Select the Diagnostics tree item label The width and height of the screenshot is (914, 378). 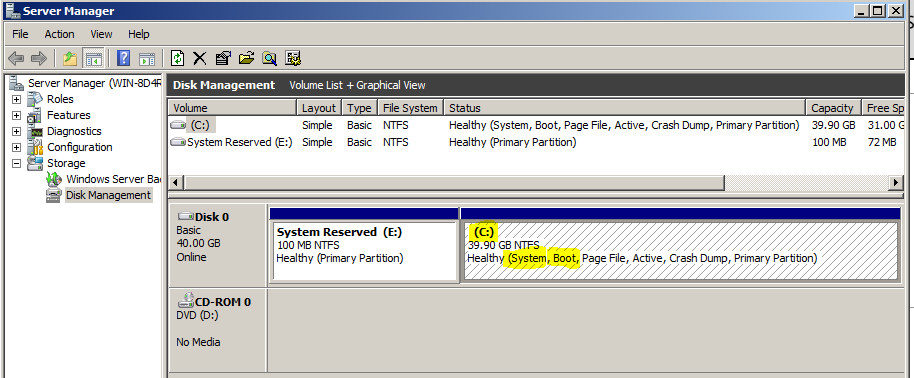tap(74, 131)
